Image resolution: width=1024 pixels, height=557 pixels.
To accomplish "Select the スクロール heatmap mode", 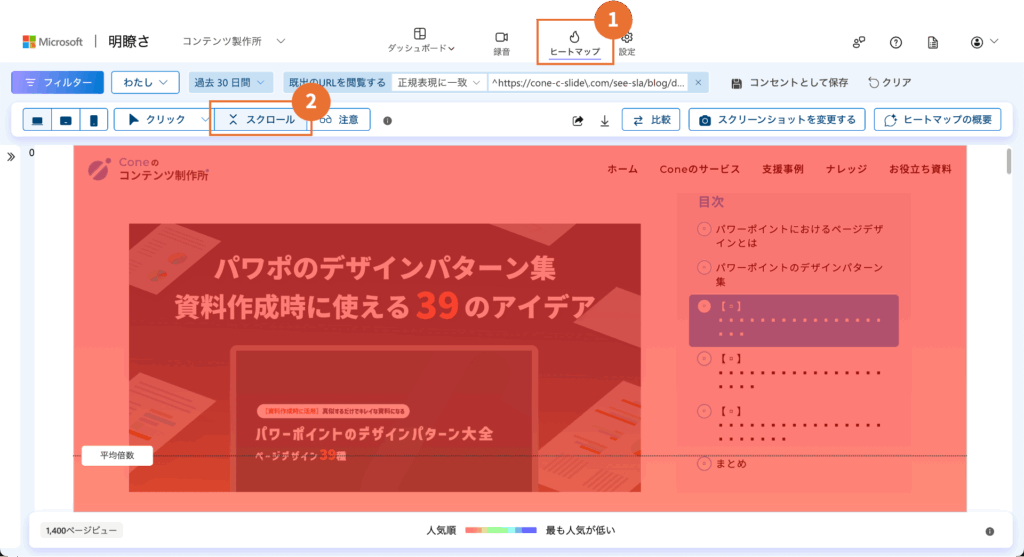I will point(261,119).
